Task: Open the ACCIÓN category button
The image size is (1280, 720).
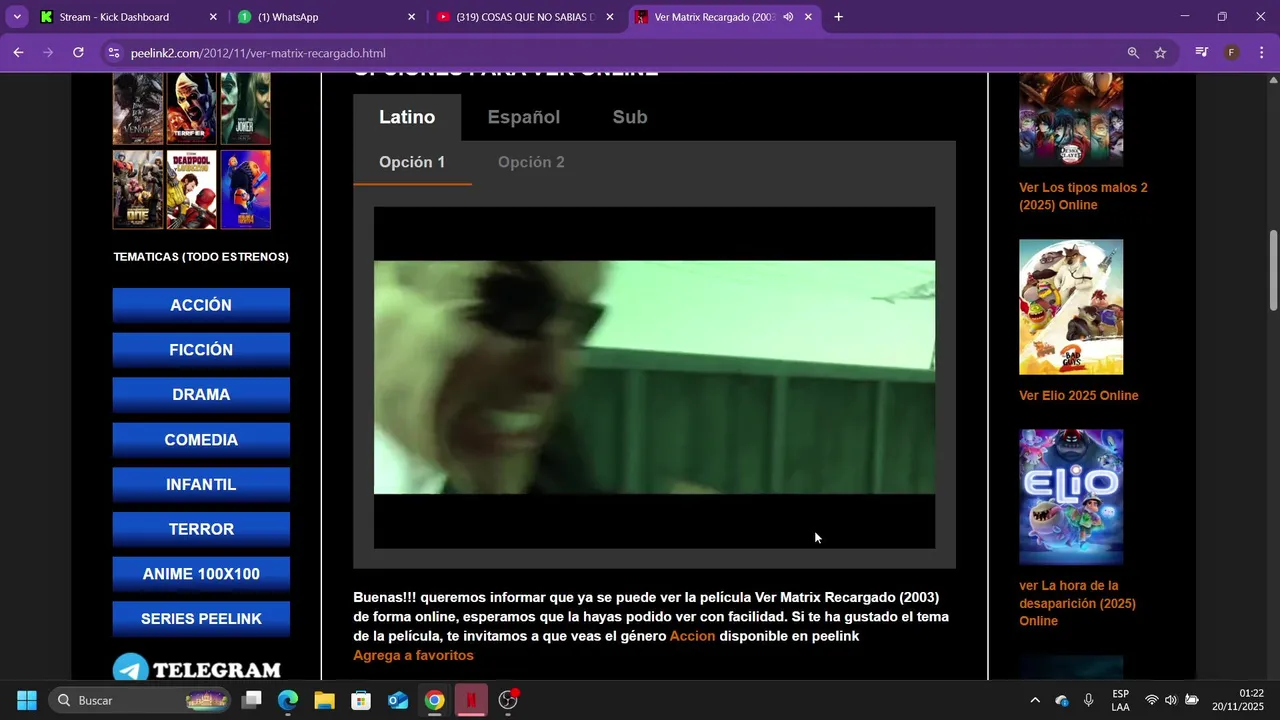Action: coord(201,305)
